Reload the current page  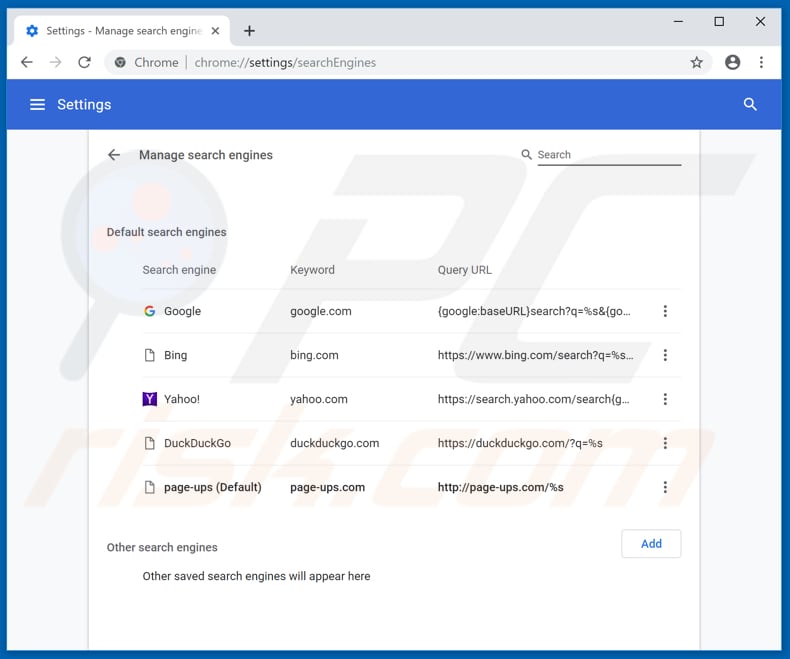85,62
